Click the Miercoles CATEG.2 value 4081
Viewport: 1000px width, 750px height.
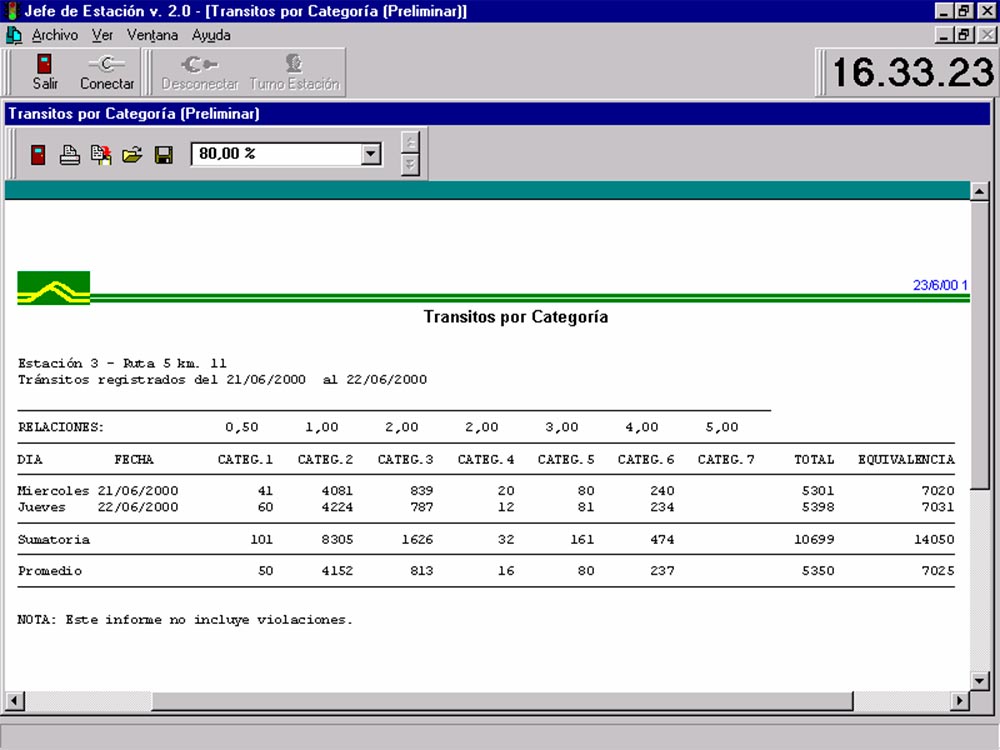337,491
